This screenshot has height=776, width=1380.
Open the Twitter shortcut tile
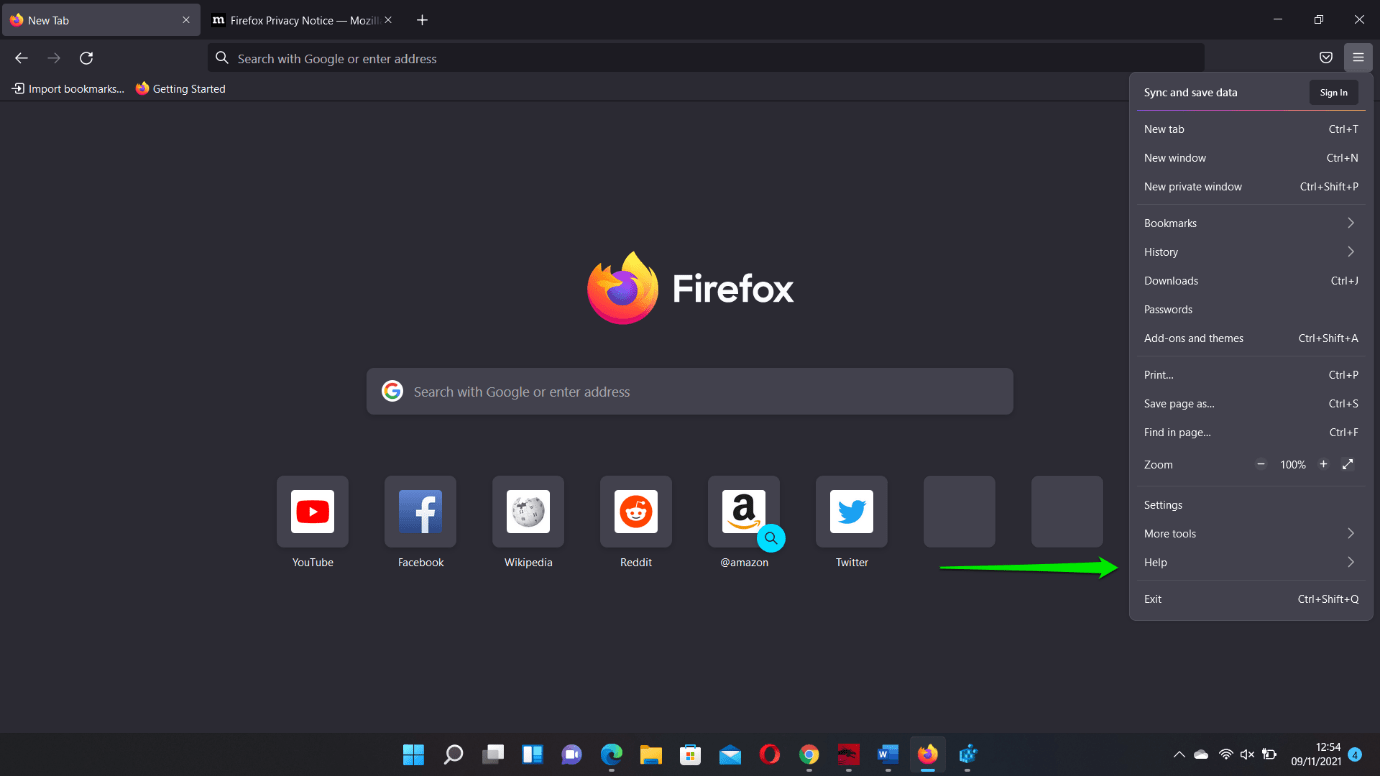coord(852,512)
